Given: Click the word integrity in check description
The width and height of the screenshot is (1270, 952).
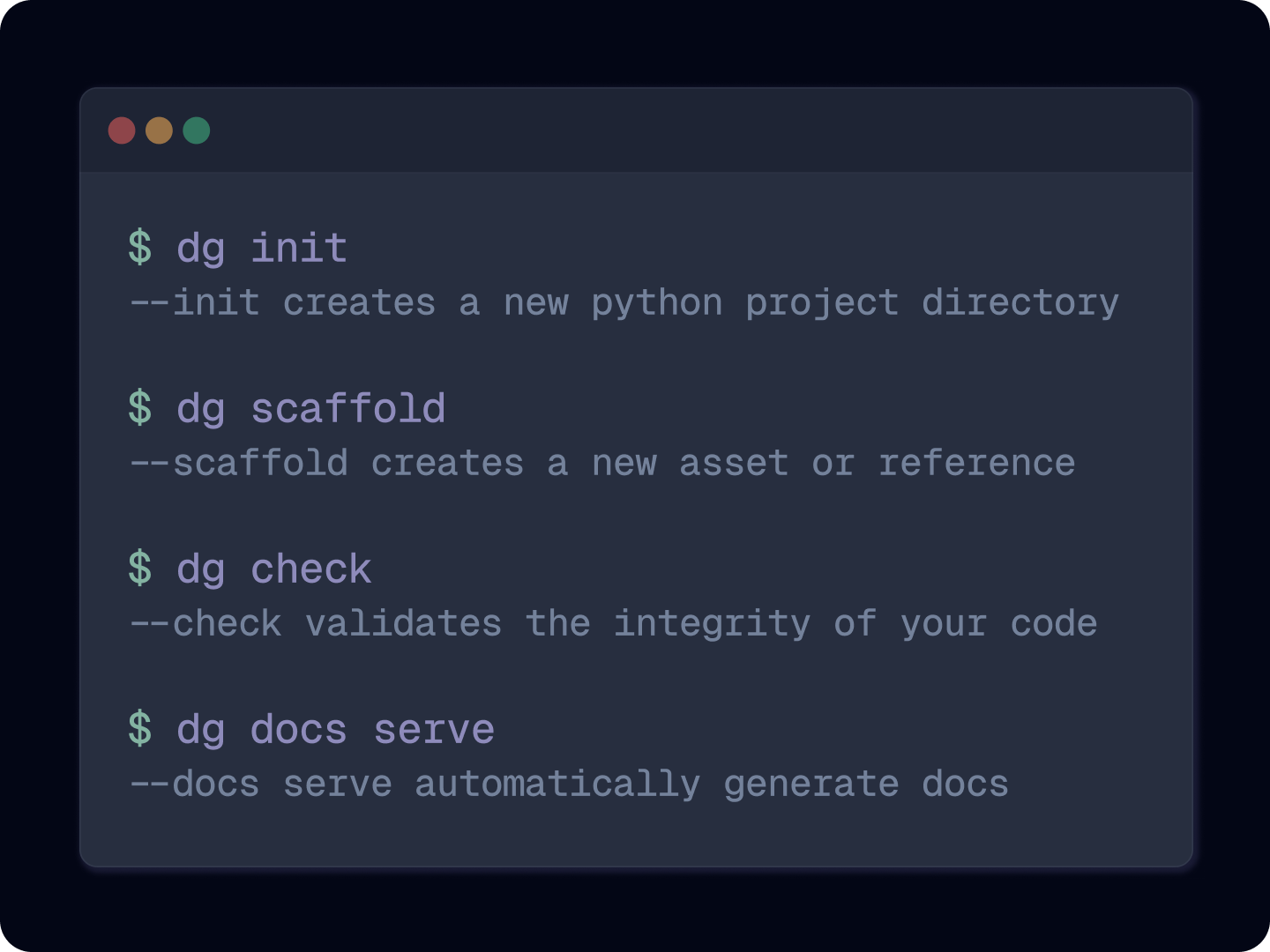Looking at the screenshot, I should 712,624.
